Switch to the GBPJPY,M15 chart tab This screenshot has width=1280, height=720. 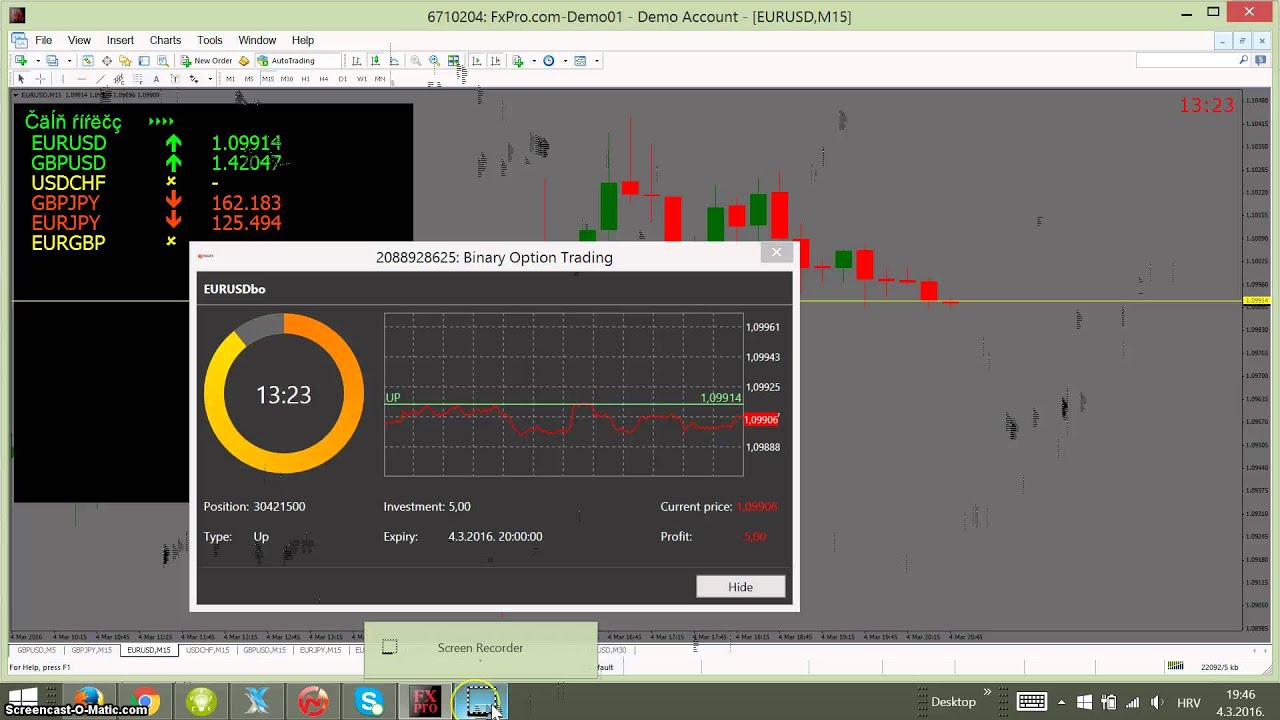point(91,650)
